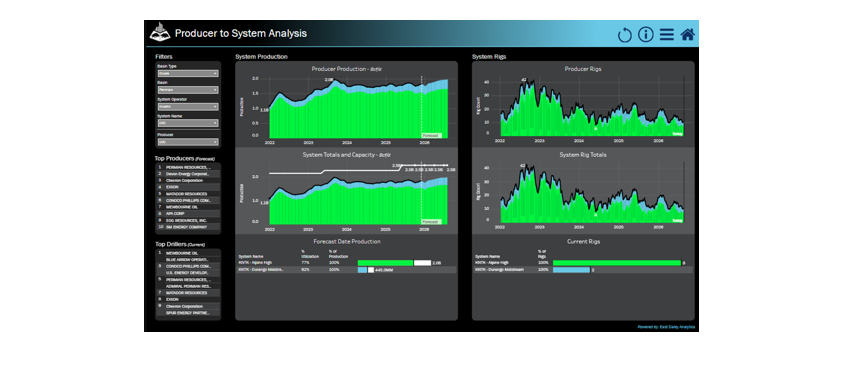This screenshot has height=367, width=859.
Task: Open the Basin Type dropdown
Action: point(188,73)
